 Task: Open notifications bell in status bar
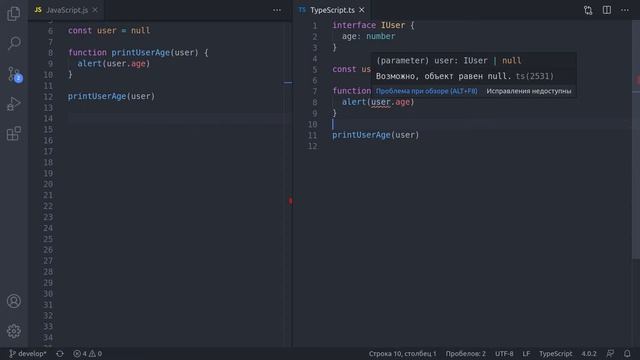pyautogui.click(x=627, y=354)
